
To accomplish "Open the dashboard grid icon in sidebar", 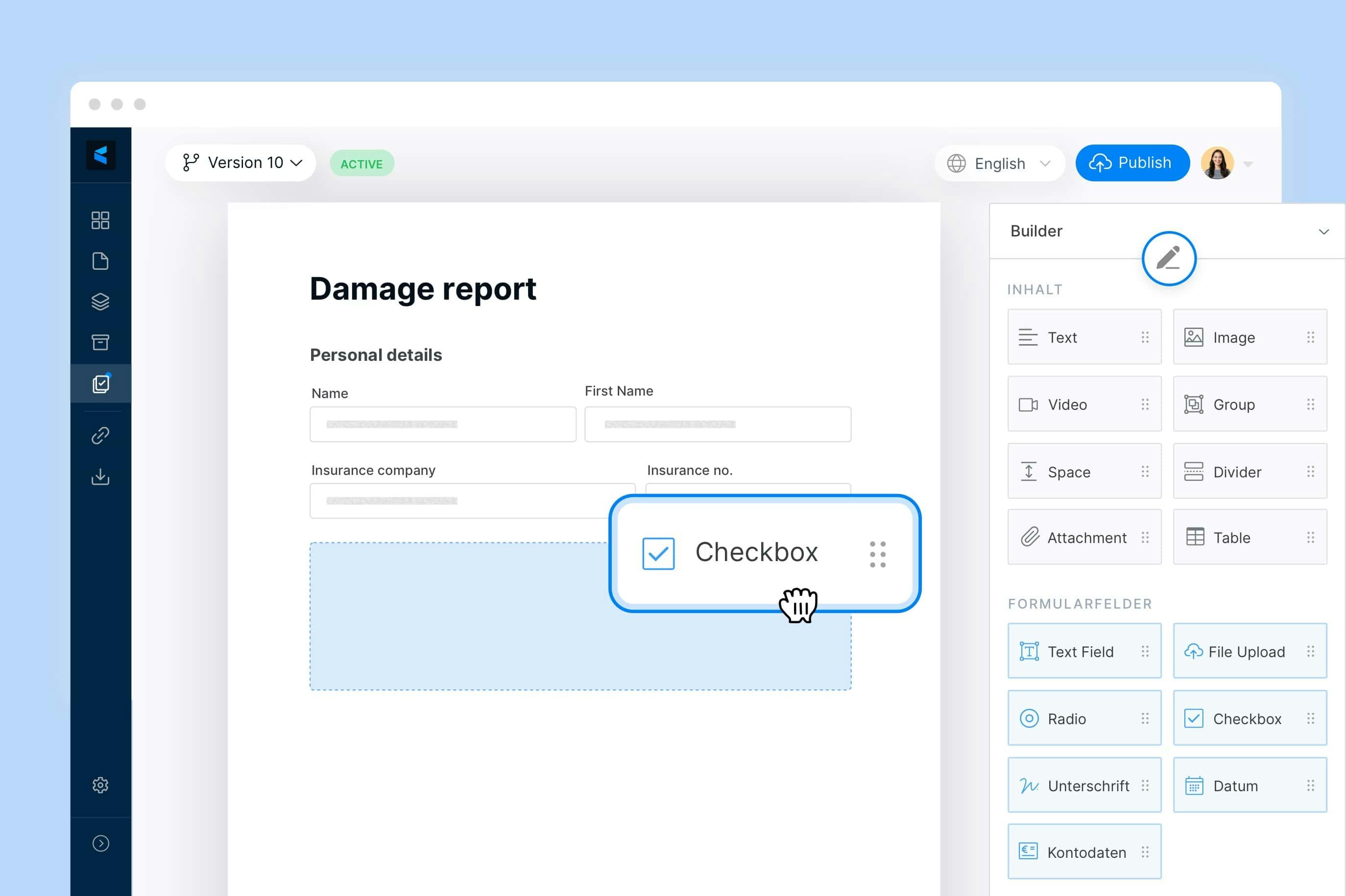I will pos(100,220).
